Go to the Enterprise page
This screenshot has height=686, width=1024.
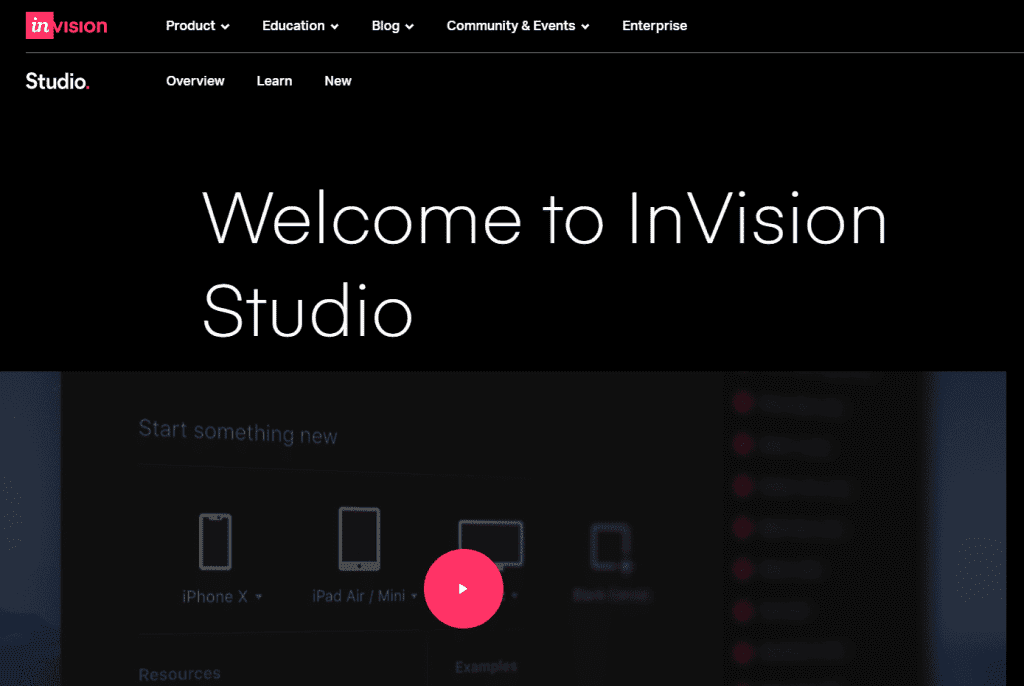(654, 26)
